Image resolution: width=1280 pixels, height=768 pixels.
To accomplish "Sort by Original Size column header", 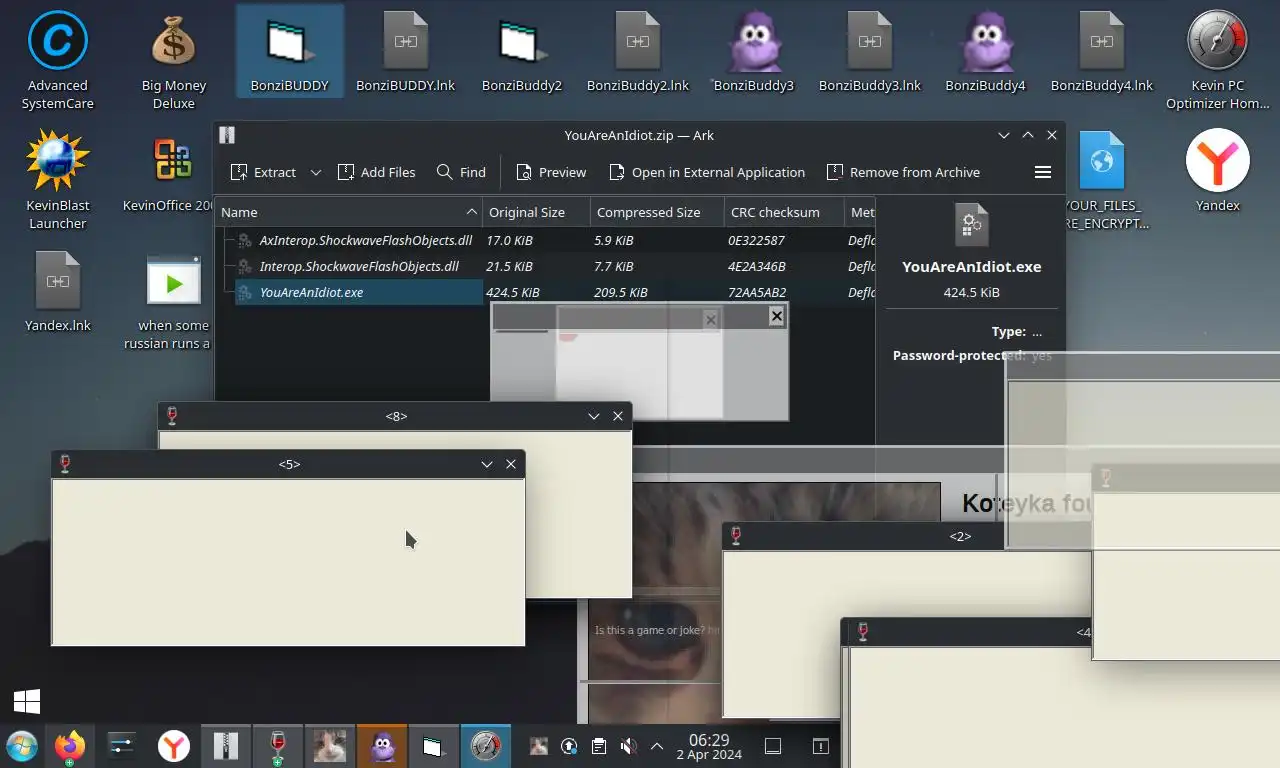I will [x=536, y=212].
